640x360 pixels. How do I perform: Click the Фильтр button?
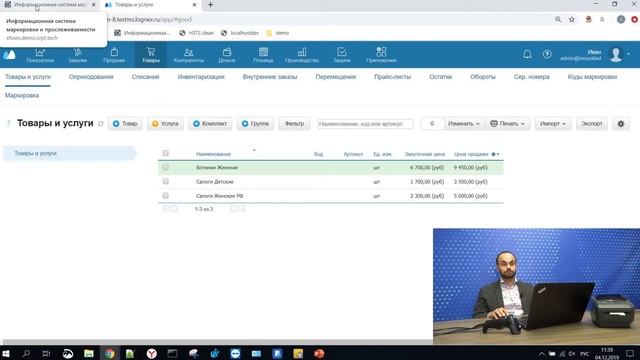[294, 124]
